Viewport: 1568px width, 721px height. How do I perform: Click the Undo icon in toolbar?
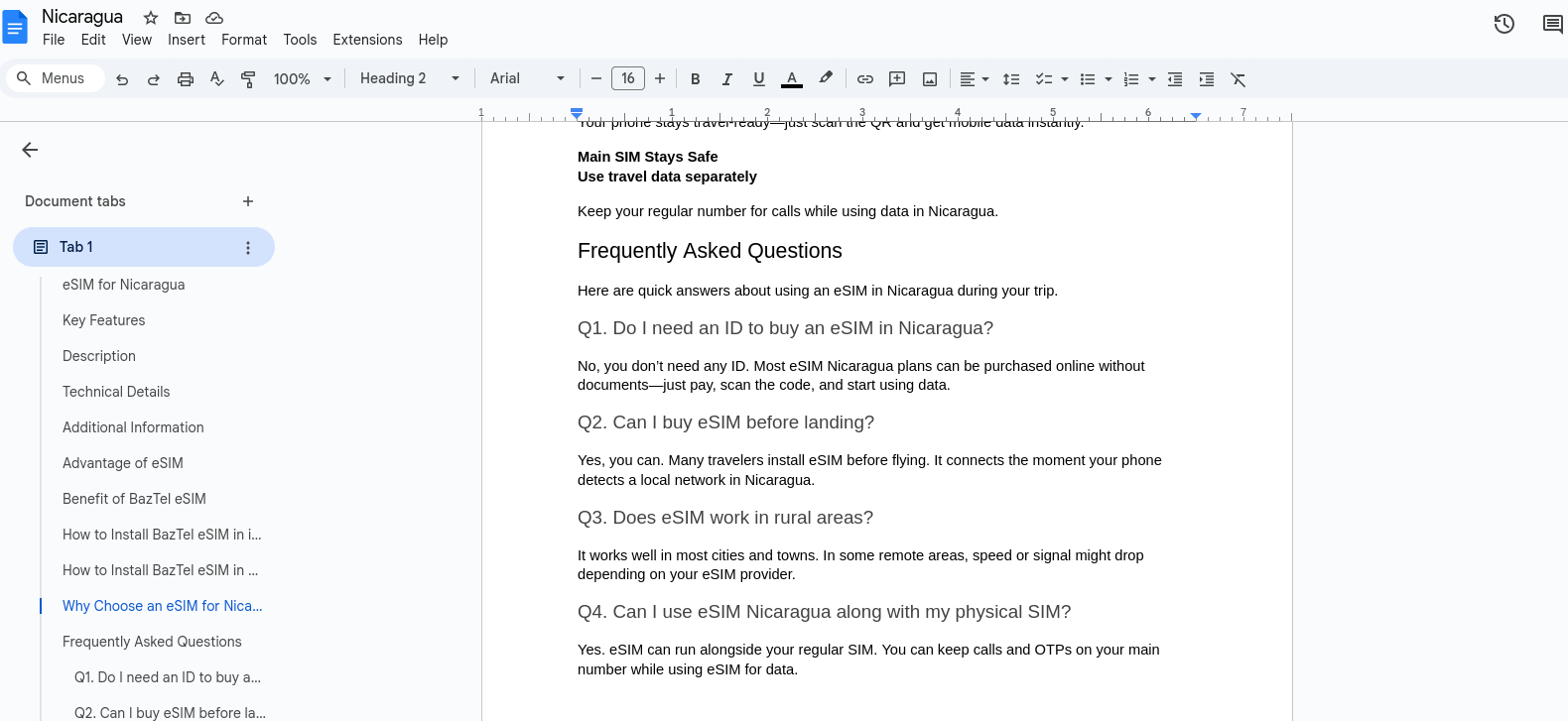pyautogui.click(x=122, y=79)
